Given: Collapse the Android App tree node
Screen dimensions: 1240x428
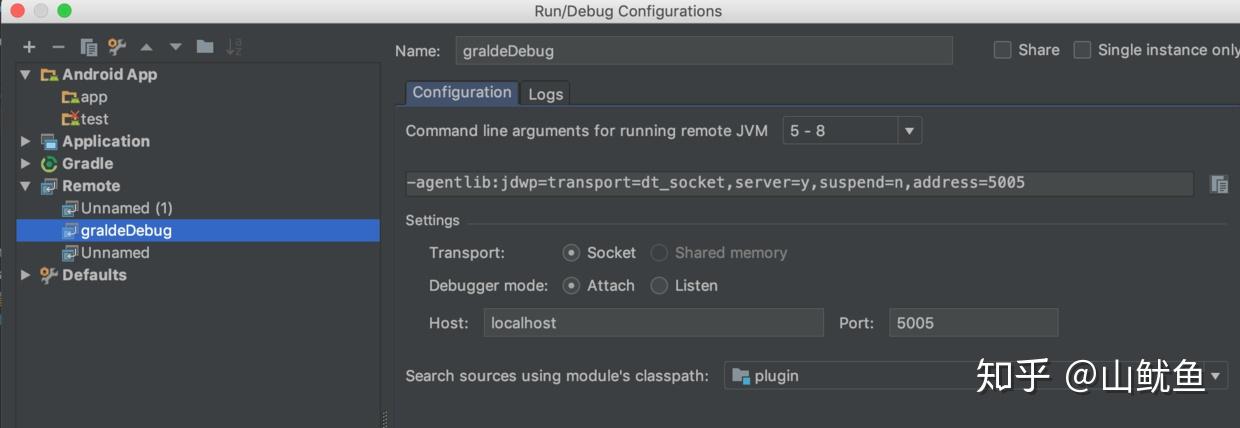Looking at the screenshot, I should point(26,75).
